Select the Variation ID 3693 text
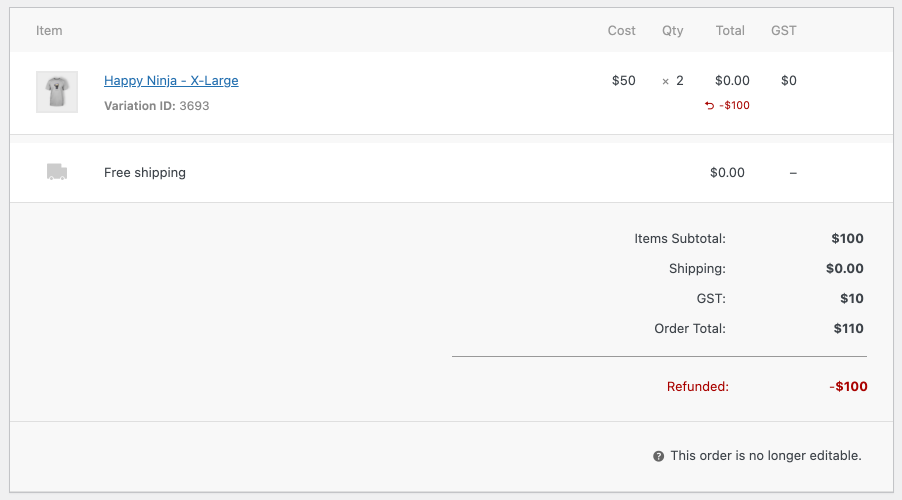This screenshot has width=902, height=500. (157, 105)
